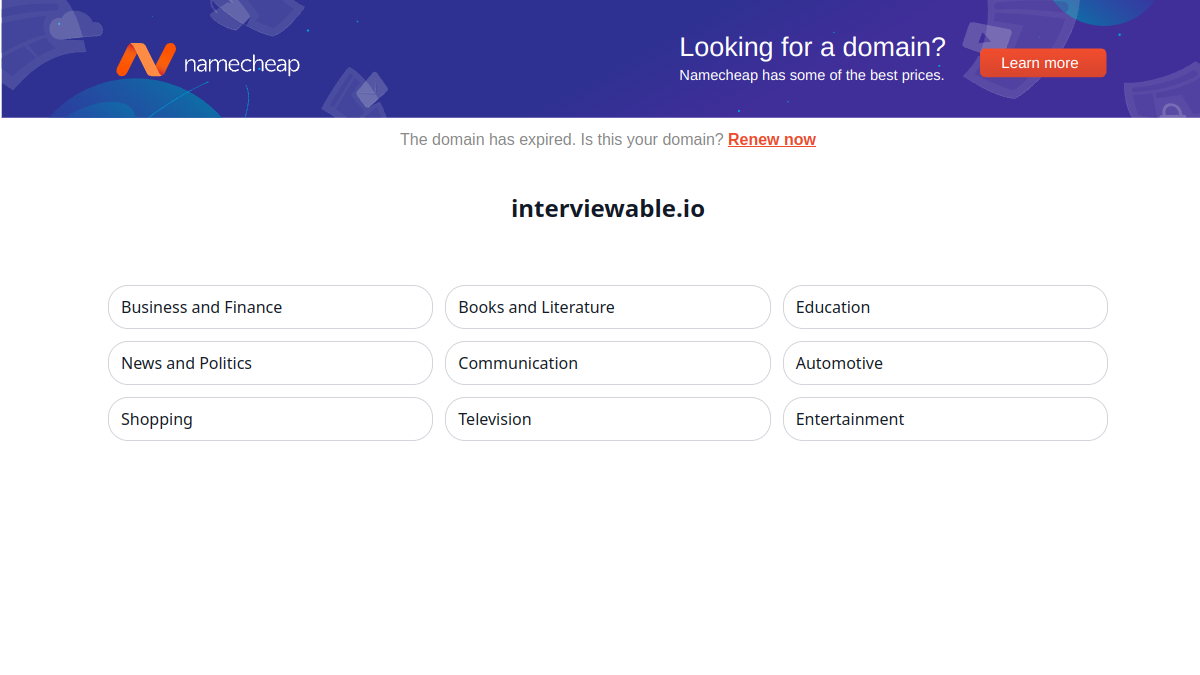Choose the Education category
Image resolution: width=1200 pixels, height=675 pixels.
(945, 307)
